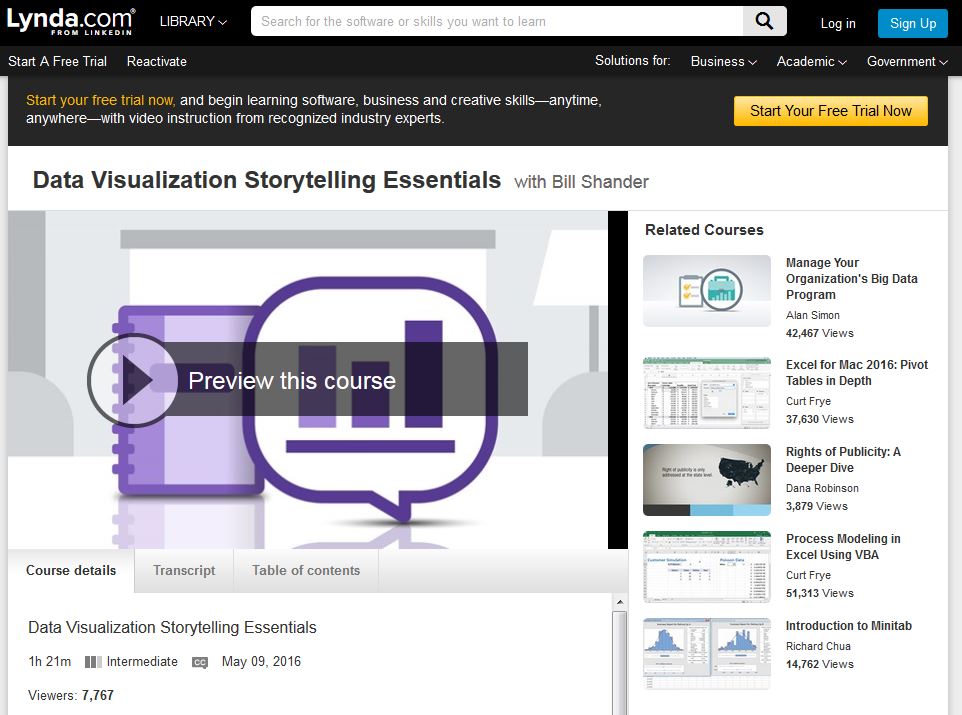Click the Sign Up button

click(x=912, y=23)
